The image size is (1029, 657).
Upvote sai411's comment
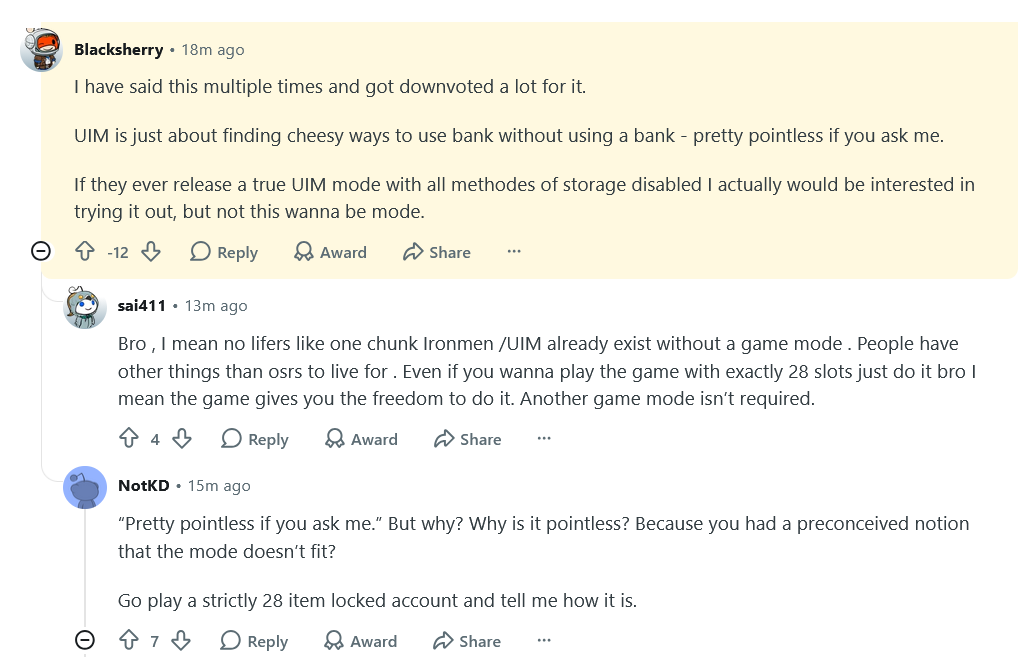129,438
